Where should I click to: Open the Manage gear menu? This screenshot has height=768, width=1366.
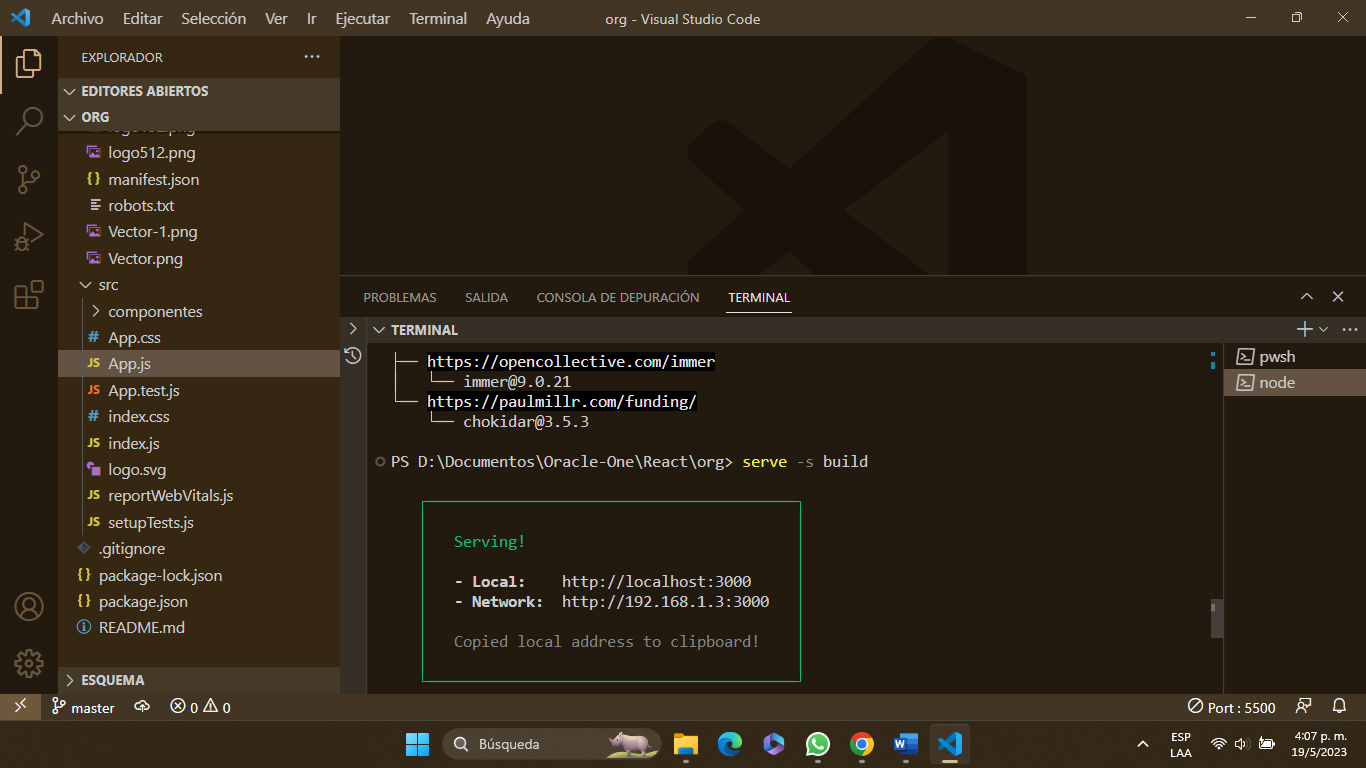[29, 663]
